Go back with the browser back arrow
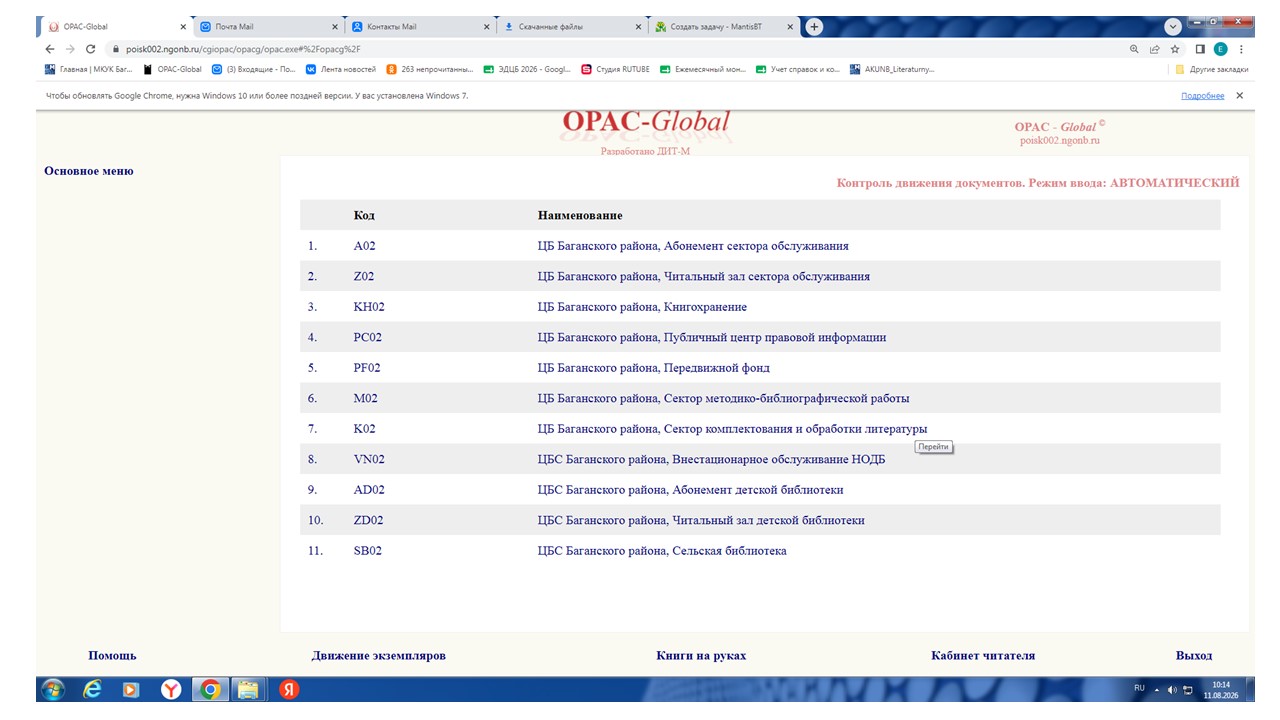The height and width of the screenshot is (720, 1280). tap(50, 48)
